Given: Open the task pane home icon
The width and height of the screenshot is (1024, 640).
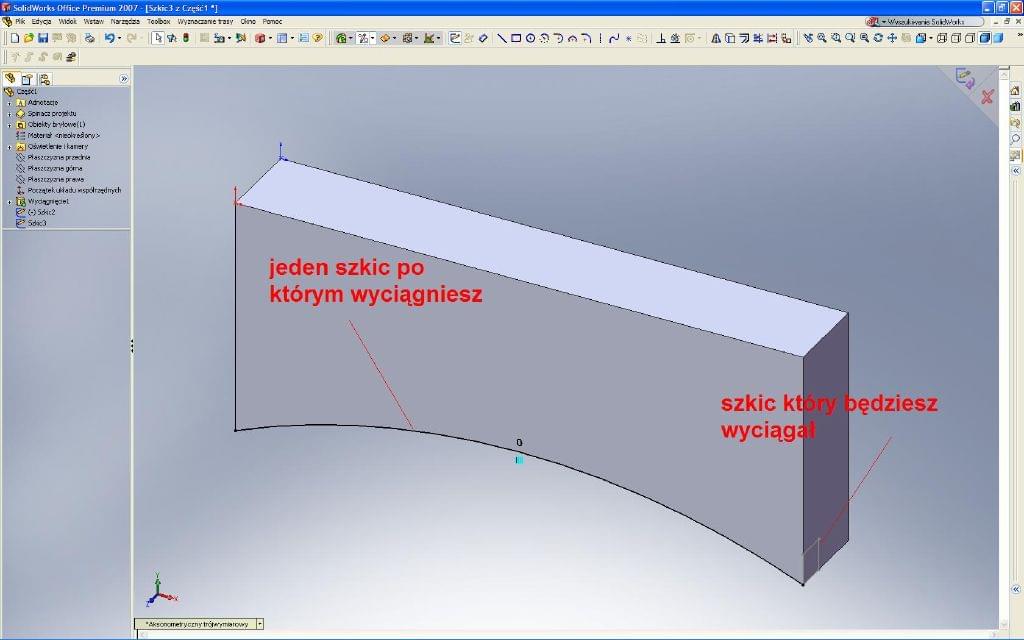Looking at the screenshot, I should (x=1015, y=90).
